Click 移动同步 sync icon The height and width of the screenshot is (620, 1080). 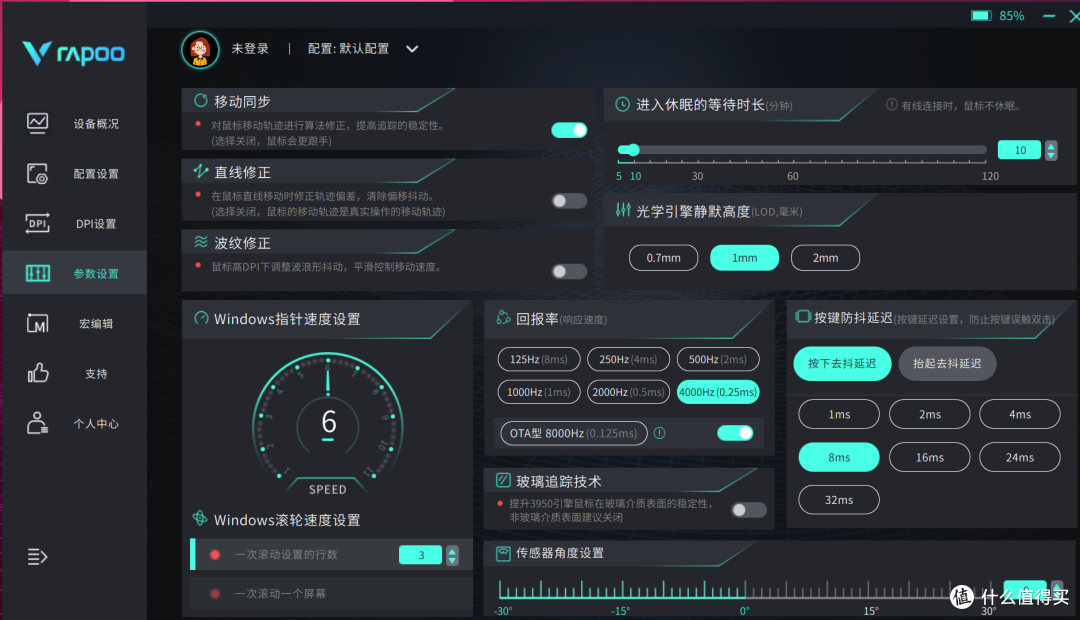point(200,101)
